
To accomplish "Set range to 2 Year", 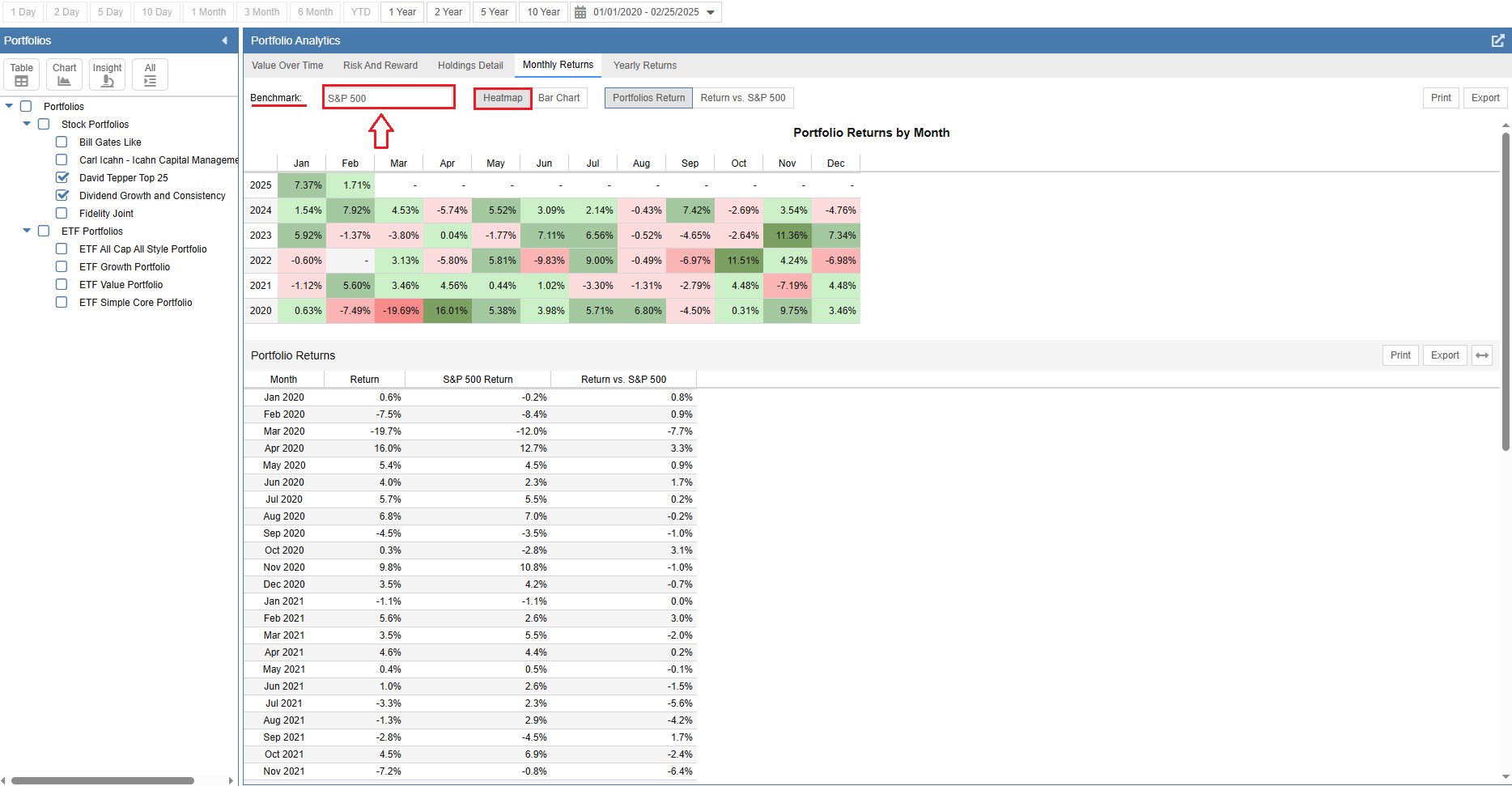I will (x=448, y=12).
